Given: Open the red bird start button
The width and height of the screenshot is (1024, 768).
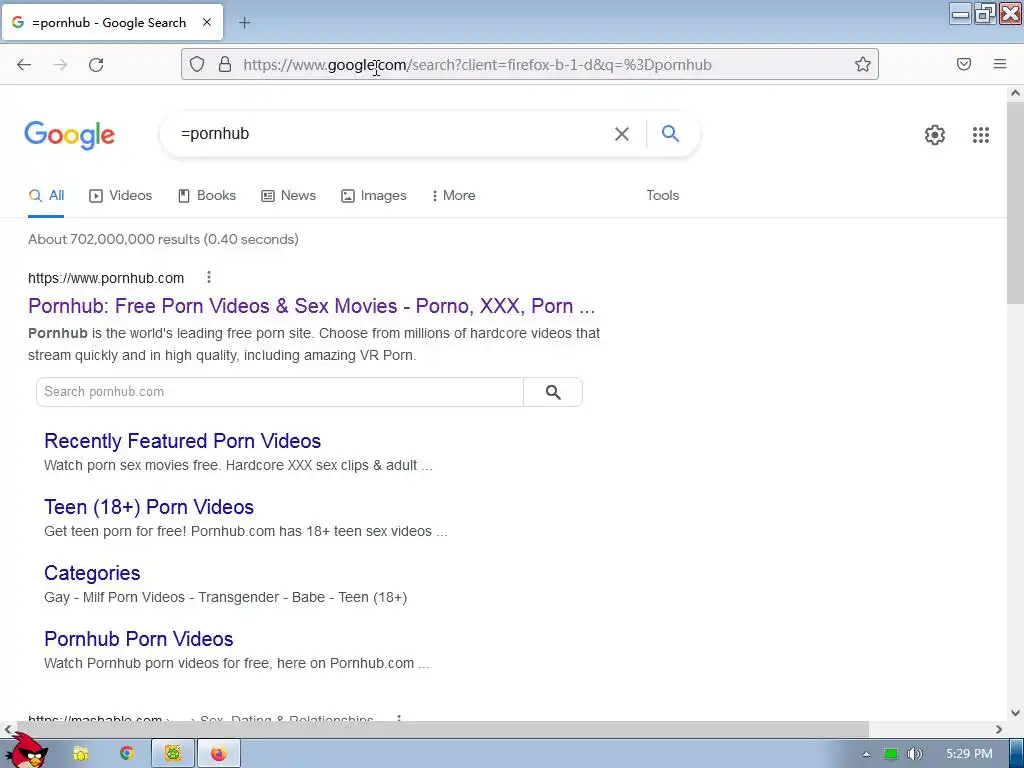Looking at the screenshot, I should pyautogui.click(x=26, y=751).
